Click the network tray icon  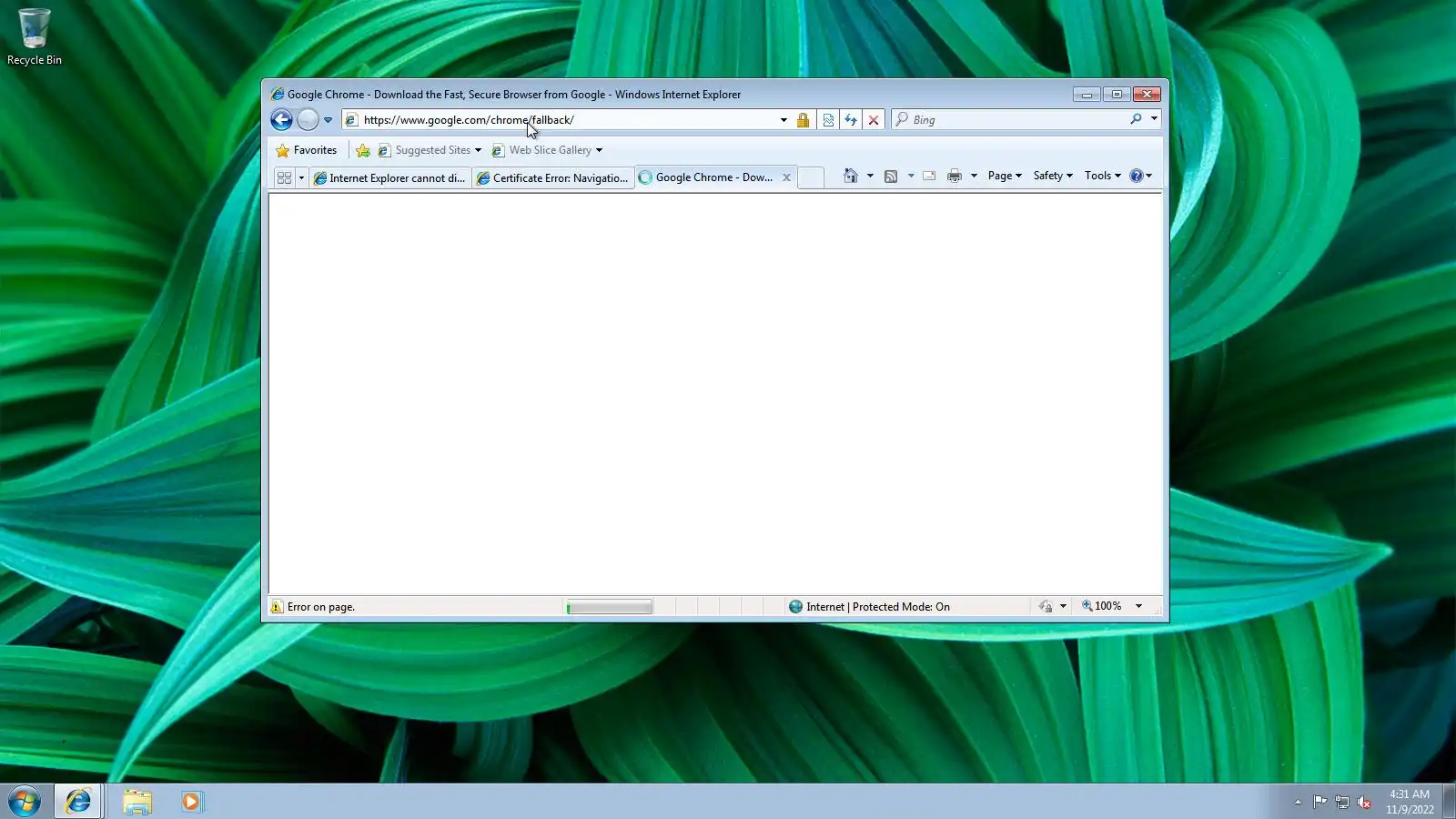1342,802
